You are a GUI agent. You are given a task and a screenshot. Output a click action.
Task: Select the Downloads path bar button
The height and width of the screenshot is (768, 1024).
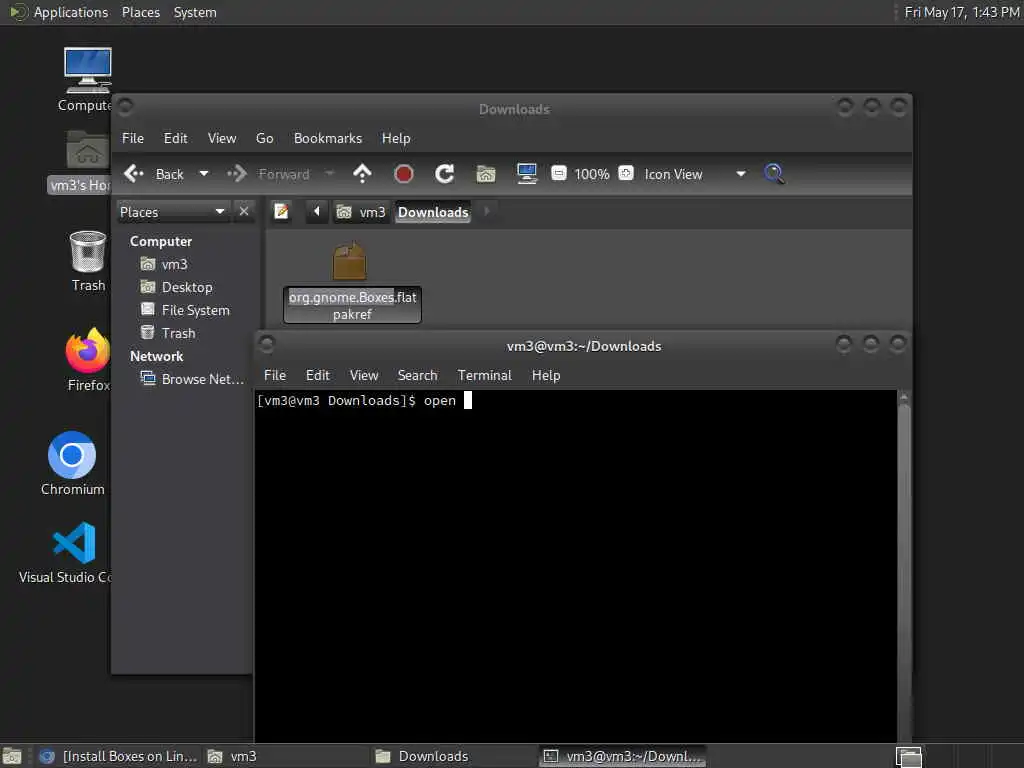pos(433,212)
